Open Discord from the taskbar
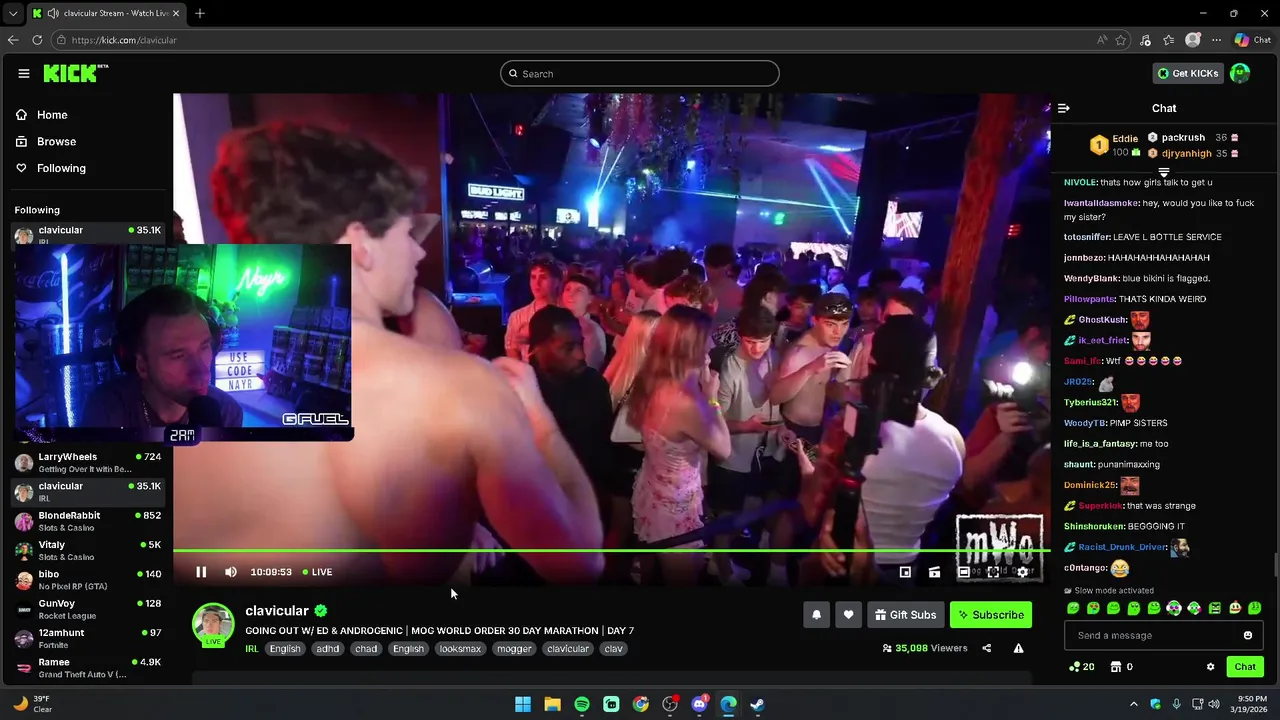The image size is (1280, 720). point(699,704)
